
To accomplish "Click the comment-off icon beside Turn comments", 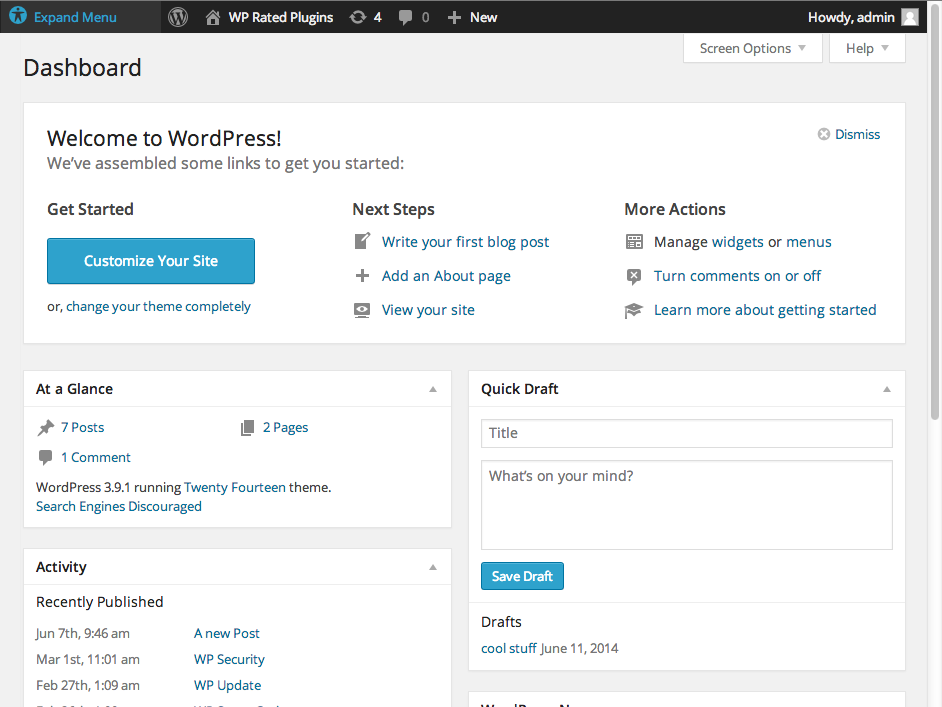I will [634, 276].
